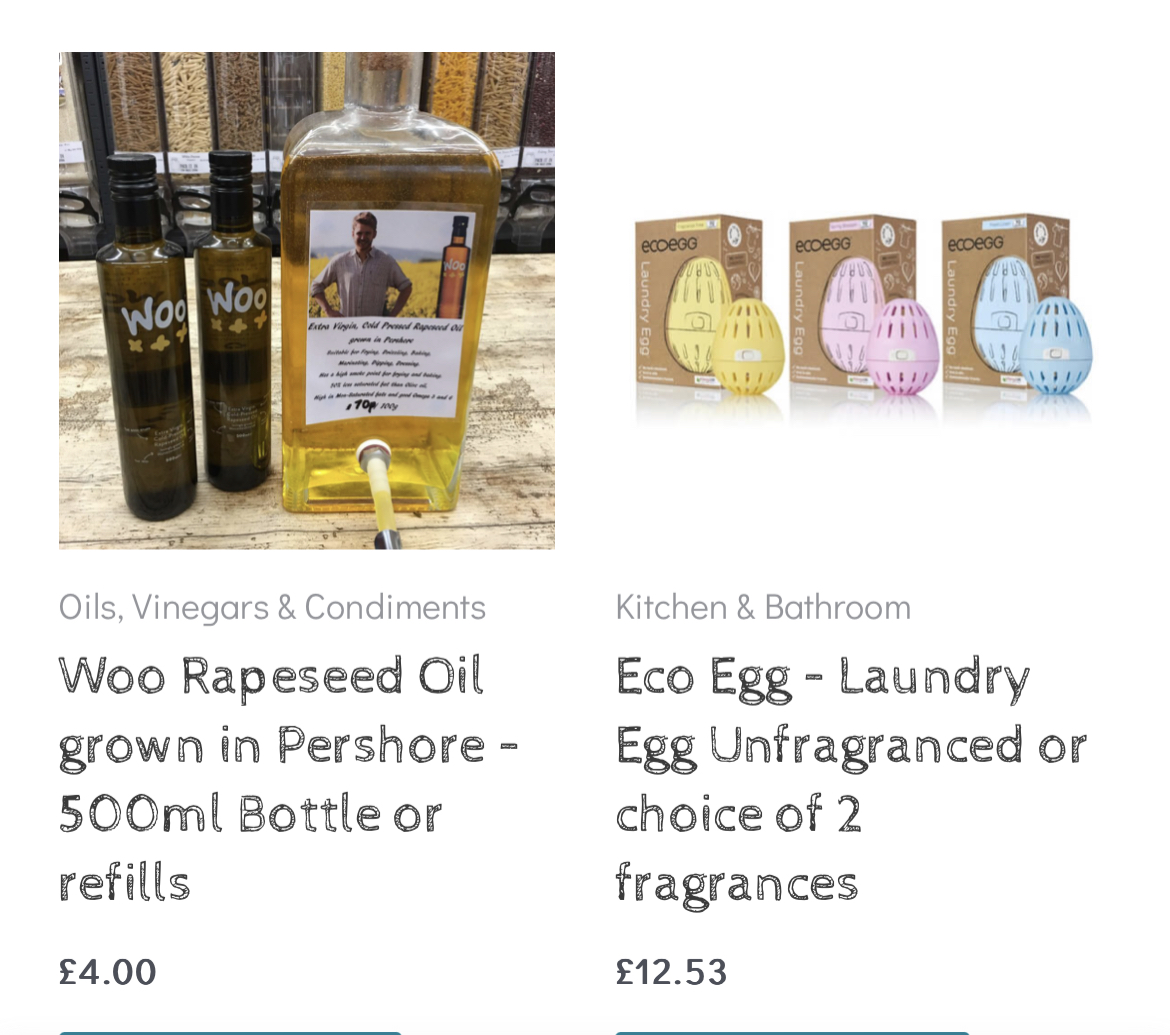This screenshot has height=1035, width=1170.
Task: Open the Woo Rapeseed Oil product photo
Action: (x=307, y=301)
